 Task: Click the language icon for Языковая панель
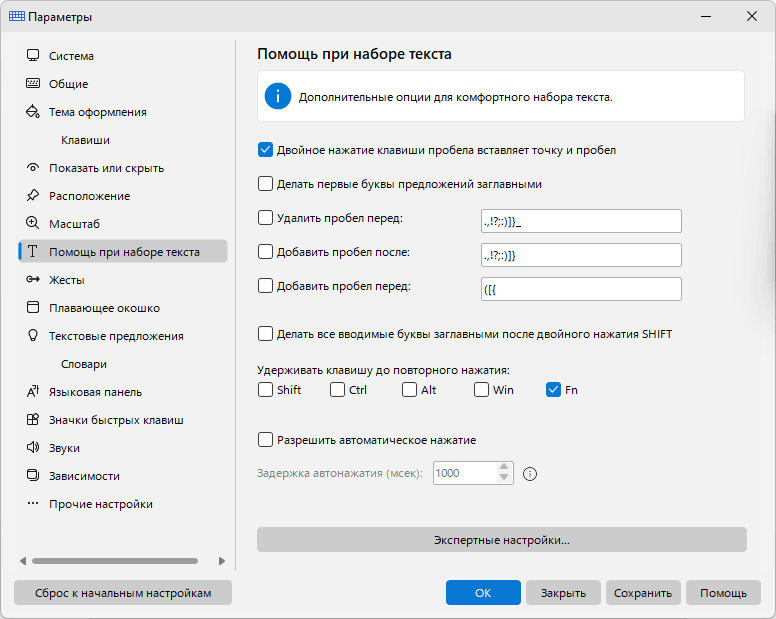pyautogui.click(x=33, y=391)
